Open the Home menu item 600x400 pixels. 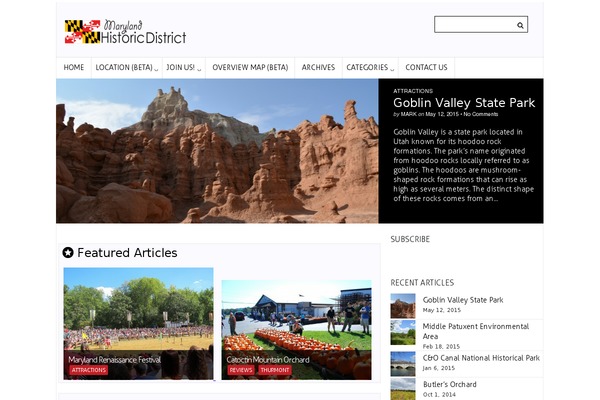pyautogui.click(x=73, y=68)
